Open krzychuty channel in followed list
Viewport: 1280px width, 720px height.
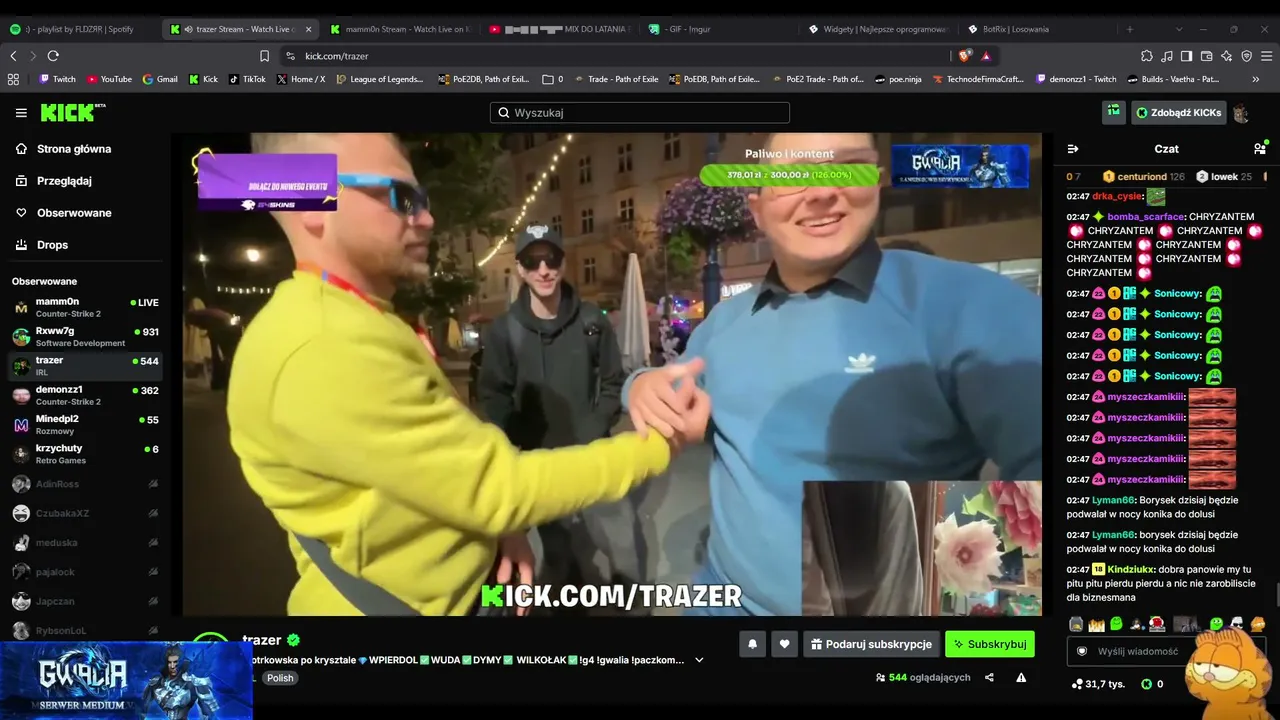click(85, 454)
